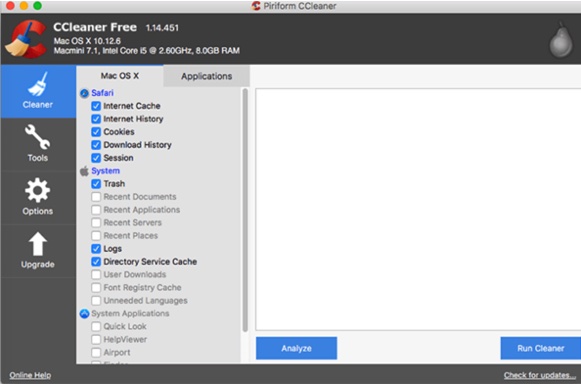Disable the Directory Service Cache checkbox

point(96,262)
